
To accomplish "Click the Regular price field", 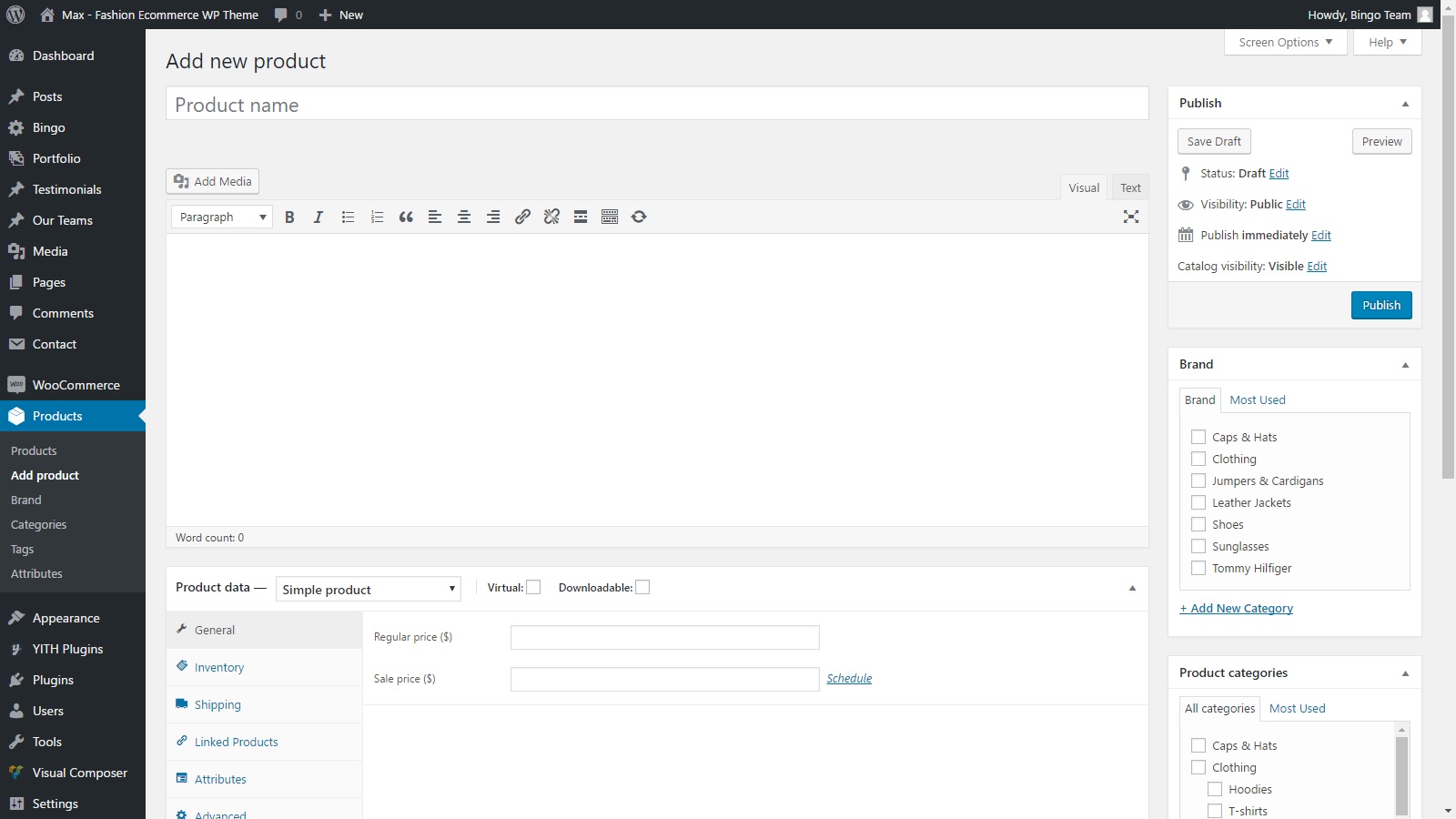I will (665, 637).
